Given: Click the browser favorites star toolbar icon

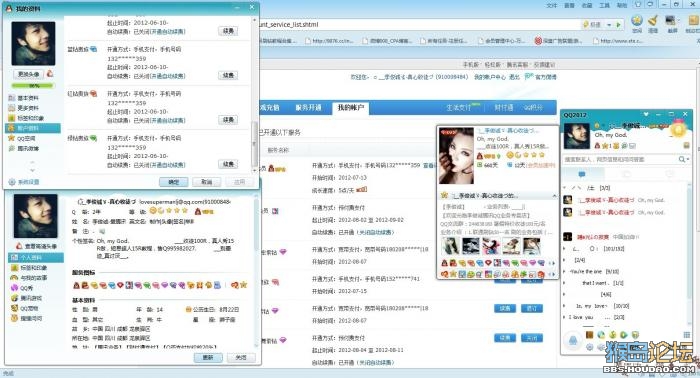Looking at the screenshot, I should point(637,21).
